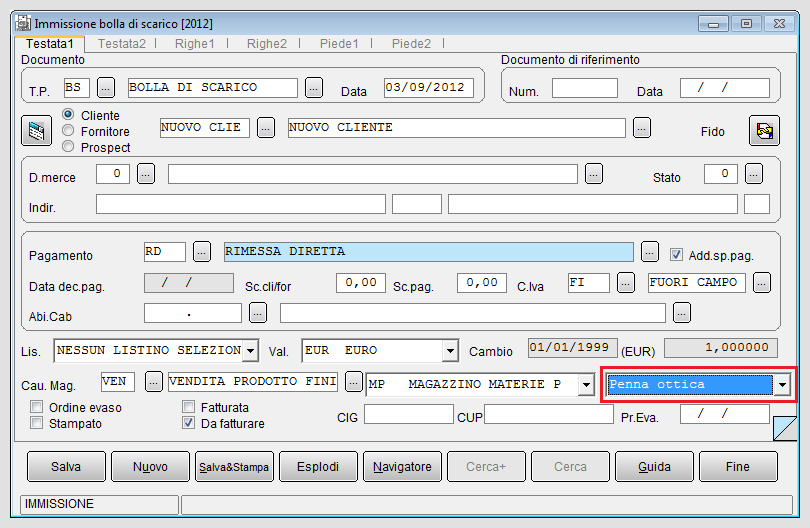
Task: Open lookup next to C.Iva code FI
Action: click(x=626, y=283)
